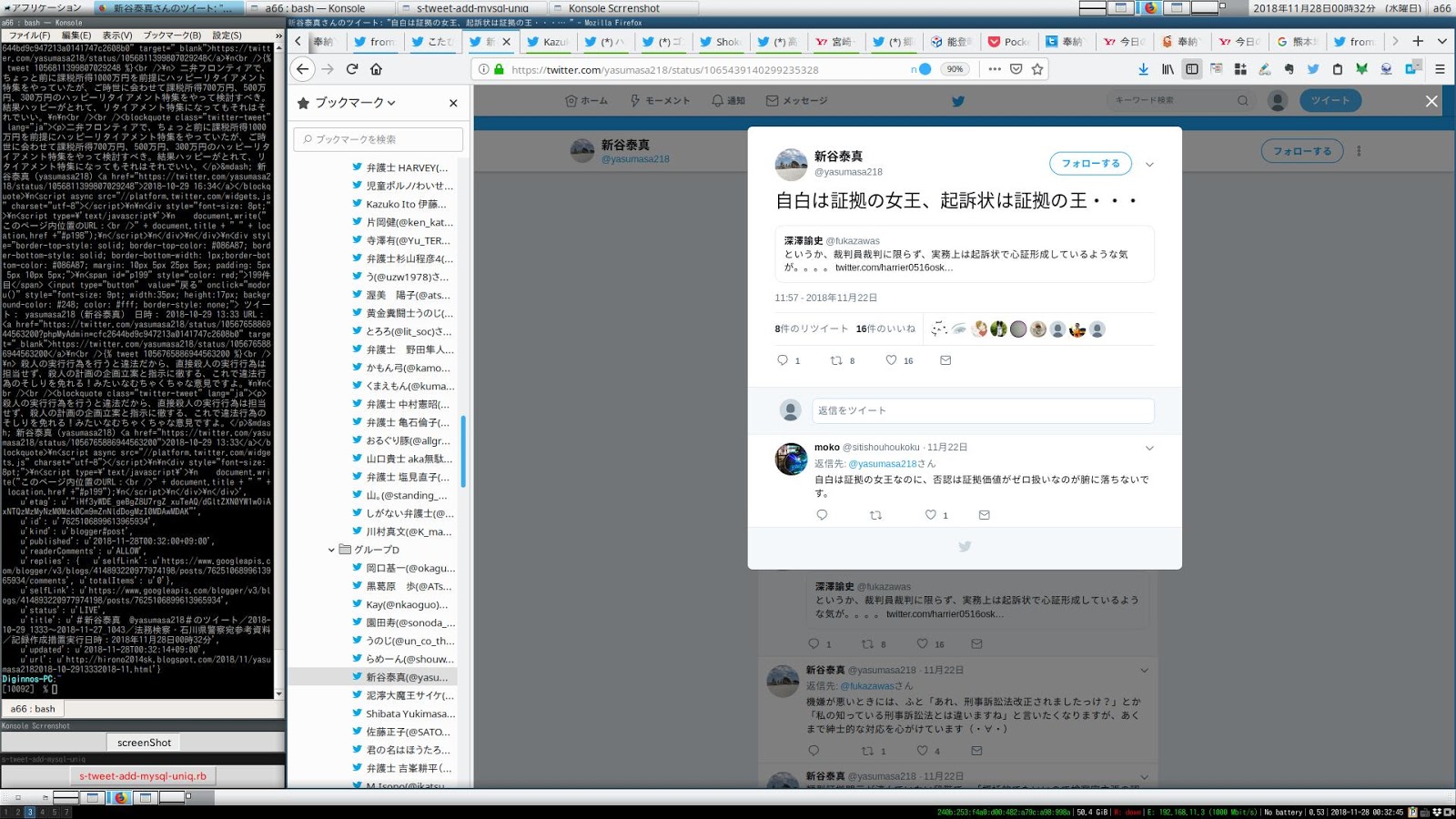
Task: Close the bookmarks sidebar
Action: 453,103
